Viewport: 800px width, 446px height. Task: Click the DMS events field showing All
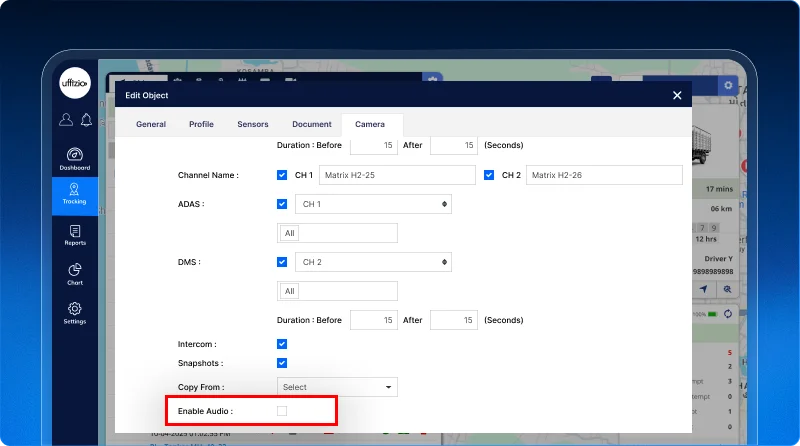click(337, 291)
